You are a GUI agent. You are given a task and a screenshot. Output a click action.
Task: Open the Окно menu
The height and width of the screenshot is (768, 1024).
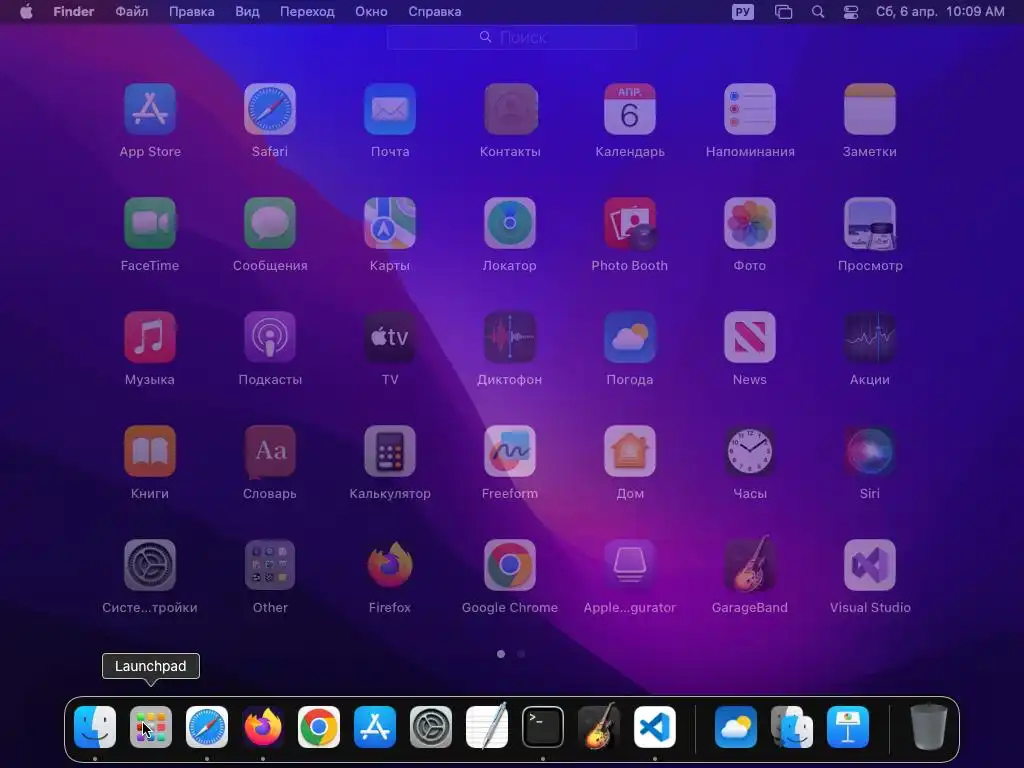pyautogui.click(x=371, y=11)
